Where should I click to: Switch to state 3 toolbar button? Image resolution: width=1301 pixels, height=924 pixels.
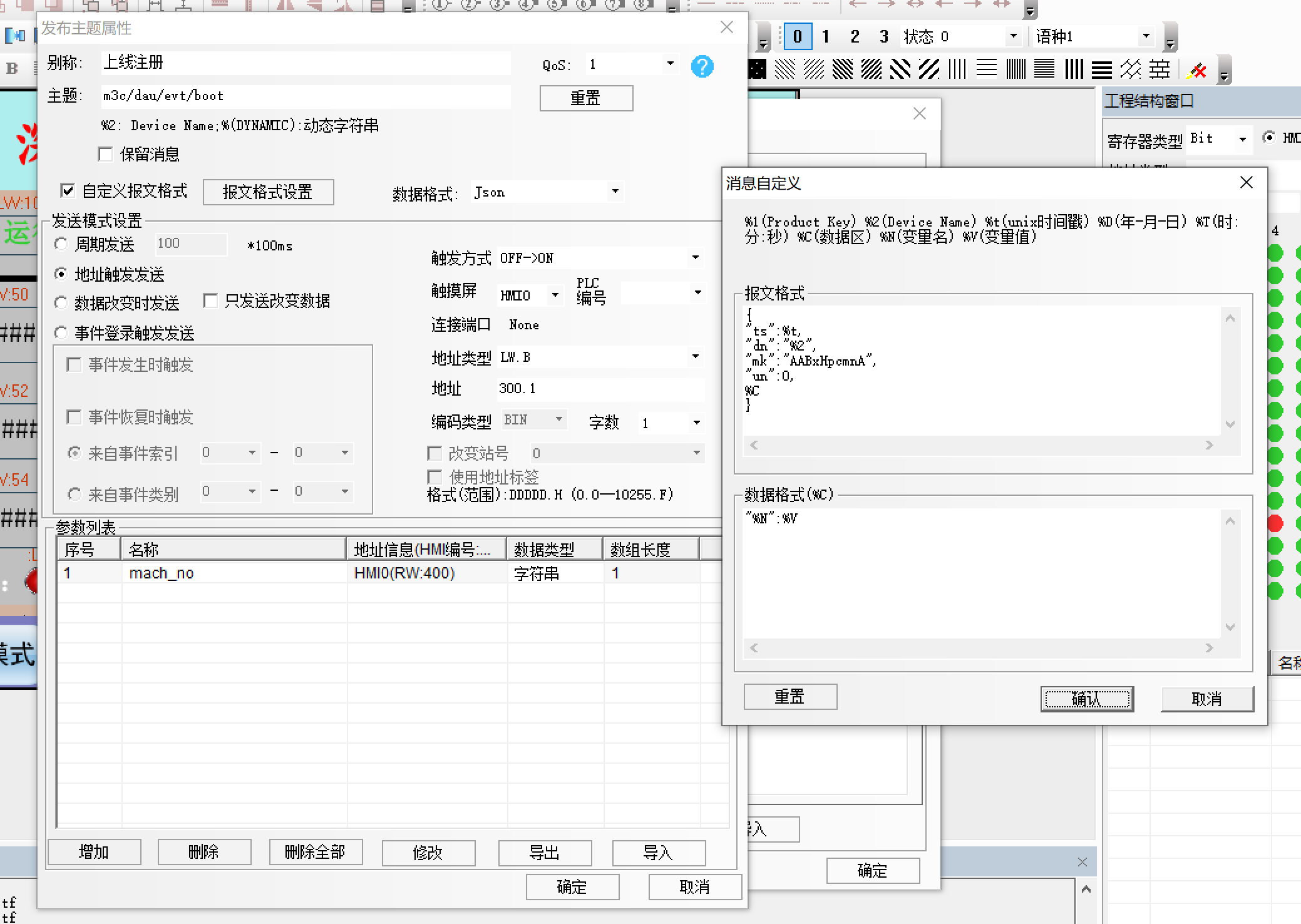(883, 36)
